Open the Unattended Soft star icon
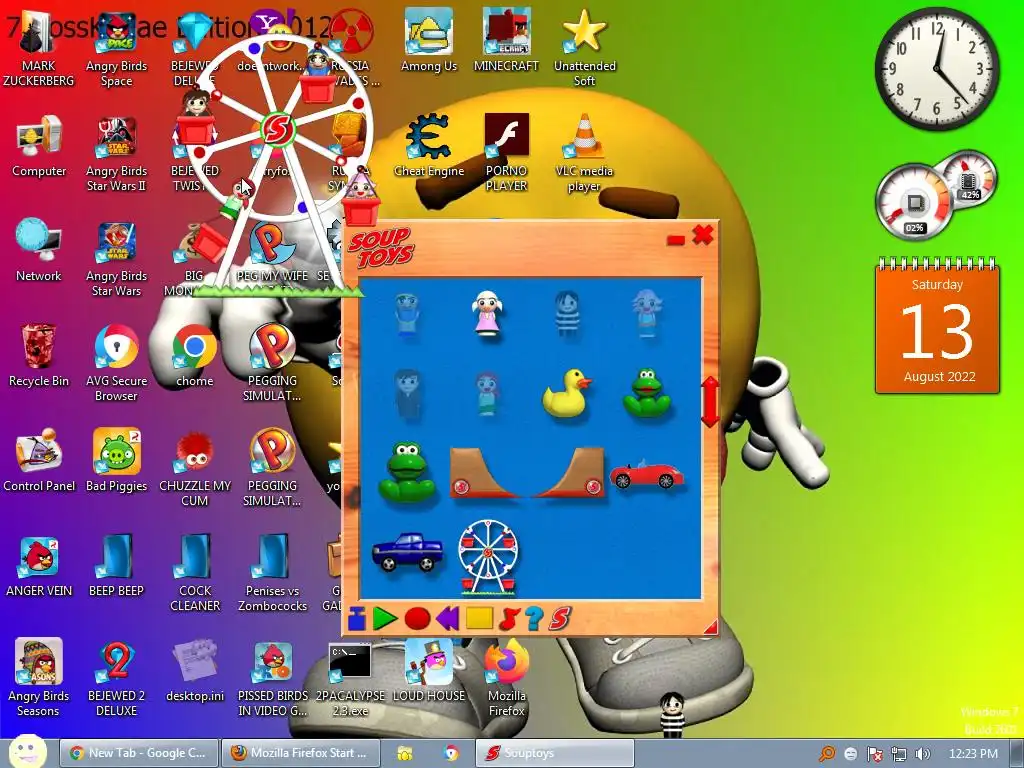This screenshot has height=768, width=1024. 584,48
